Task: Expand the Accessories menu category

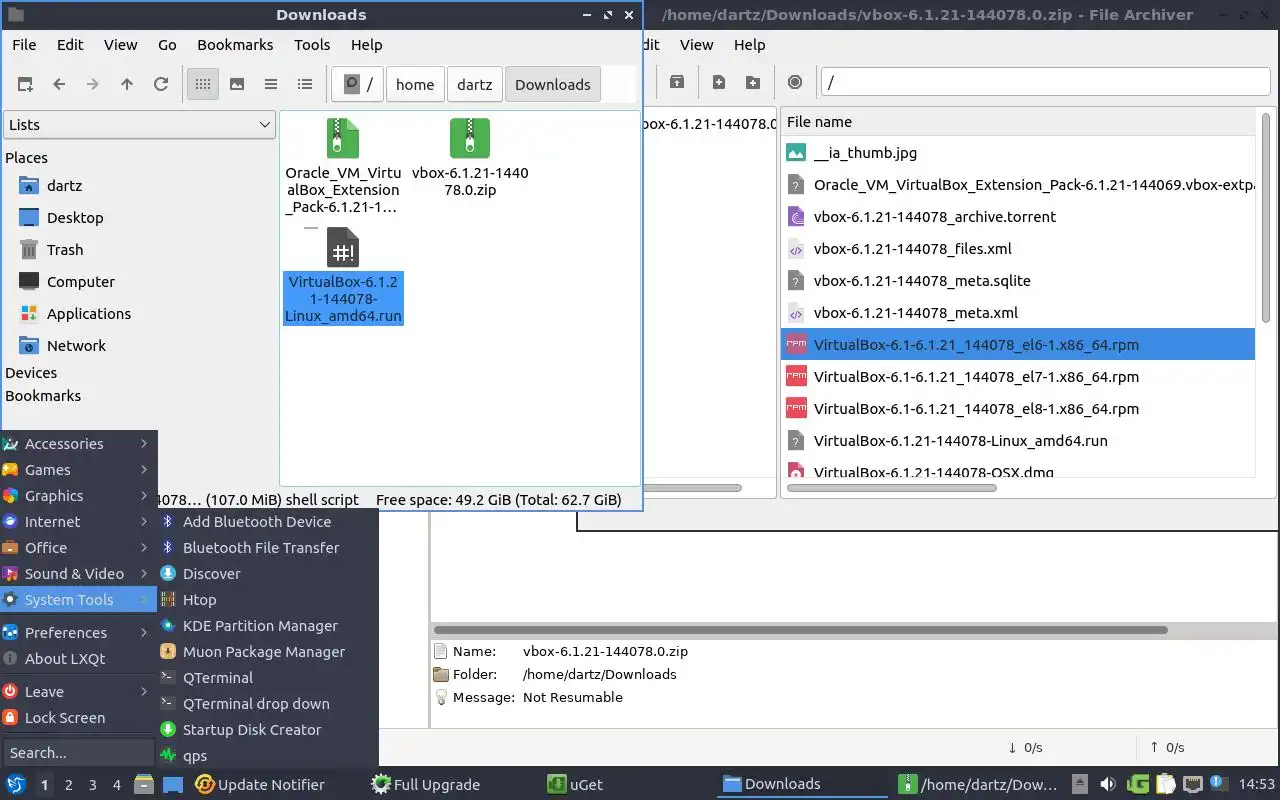Action: (x=78, y=444)
